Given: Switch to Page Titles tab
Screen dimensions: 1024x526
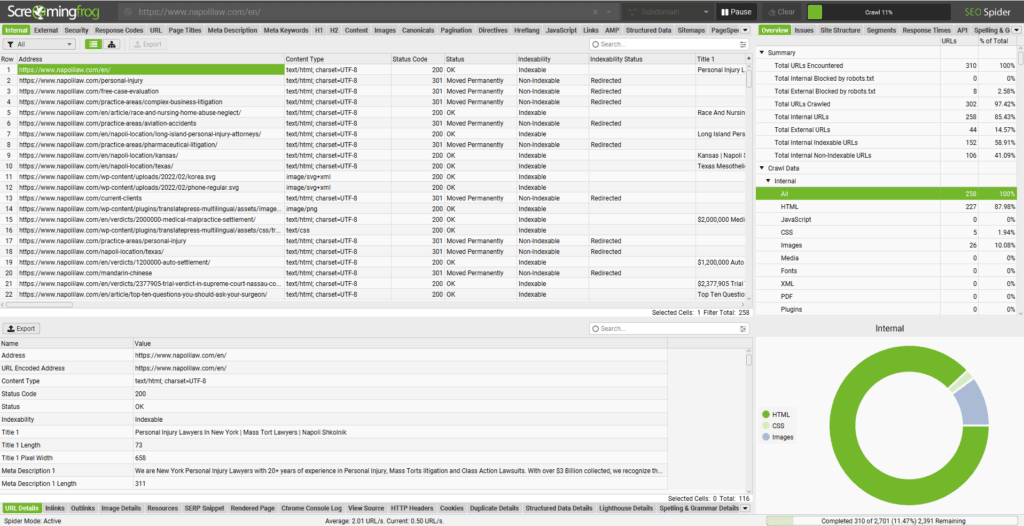Looking at the screenshot, I should pyautogui.click(x=184, y=30).
